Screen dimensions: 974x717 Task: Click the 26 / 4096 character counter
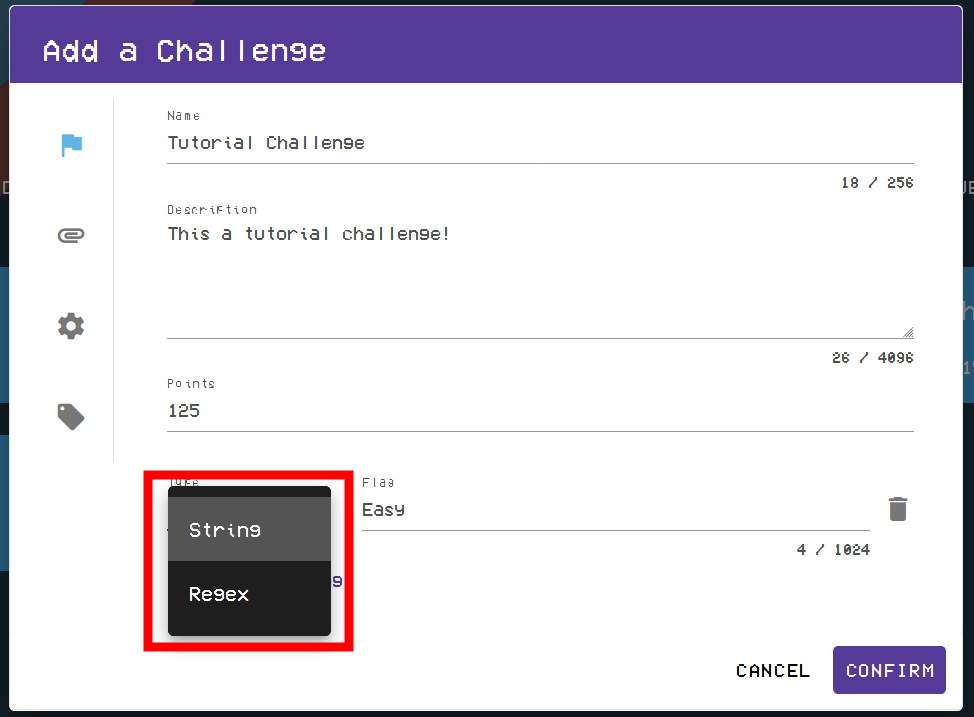tap(873, 357)
